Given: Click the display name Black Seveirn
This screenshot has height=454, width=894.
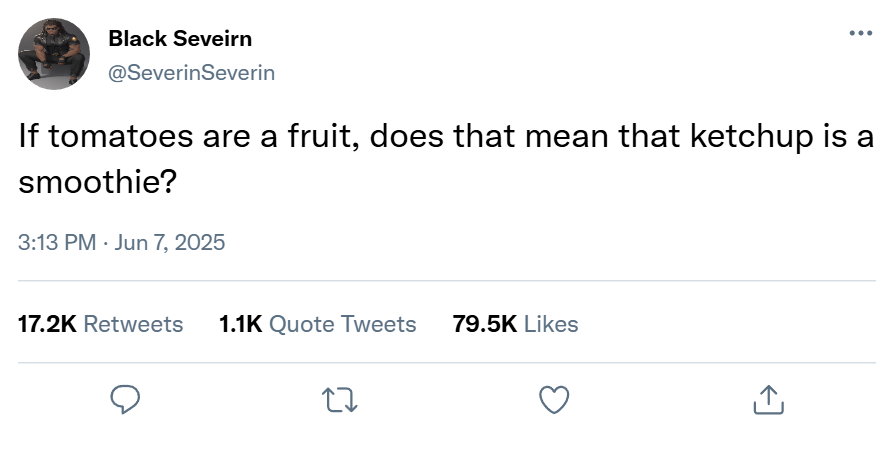Looking at the screenshot, I should pyautogui.click(x=180, y=39).
